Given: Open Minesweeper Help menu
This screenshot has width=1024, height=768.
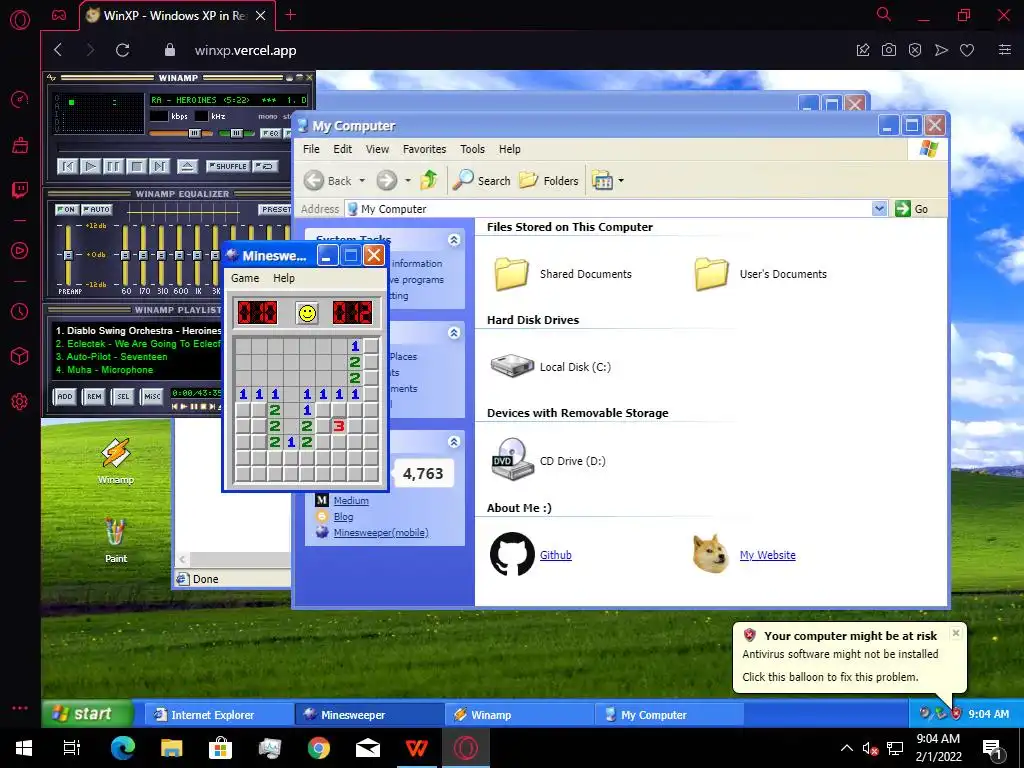Looking at the screenshot, I should click(283, 278).
